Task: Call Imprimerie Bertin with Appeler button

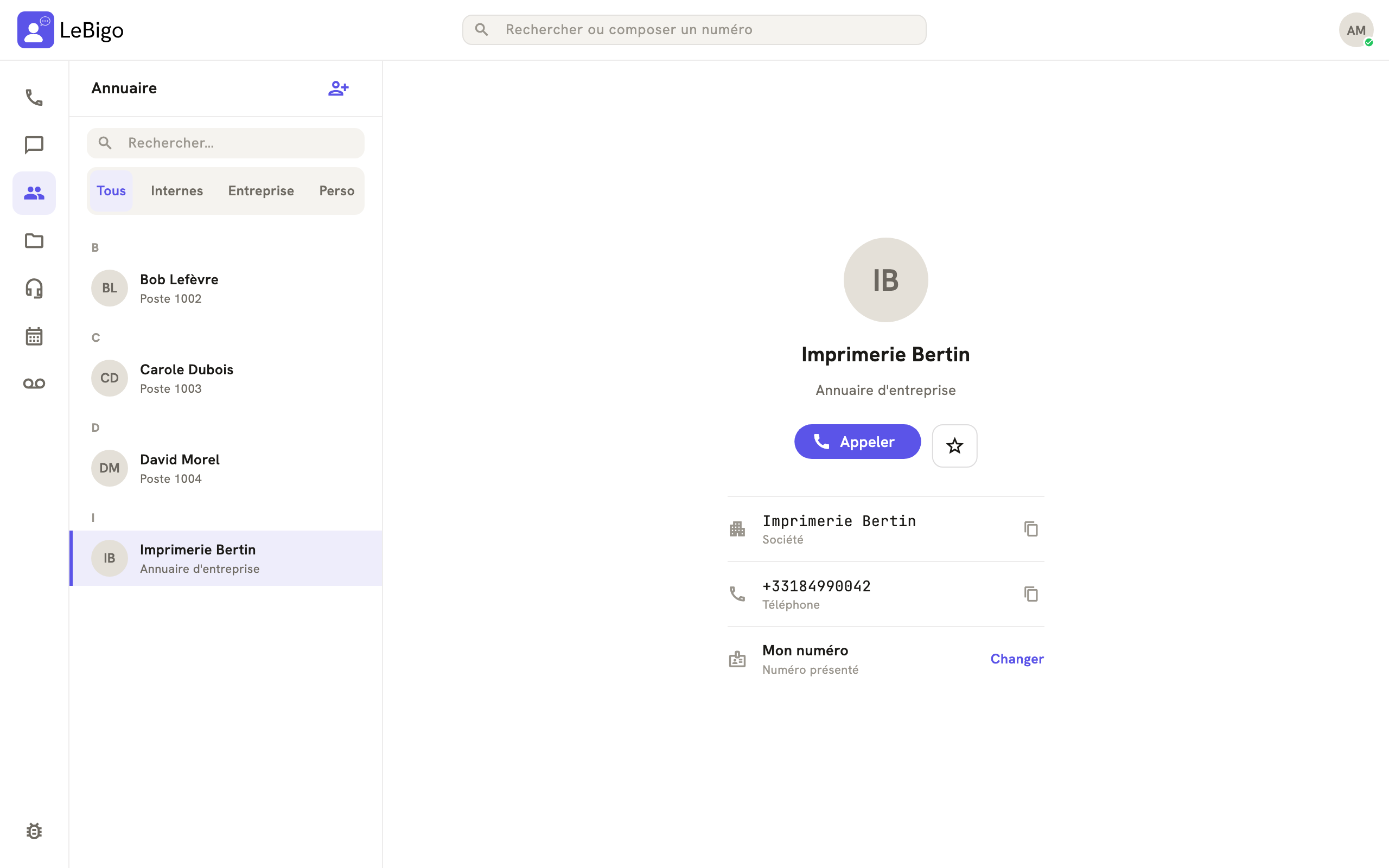Action: tap(857, 442)
